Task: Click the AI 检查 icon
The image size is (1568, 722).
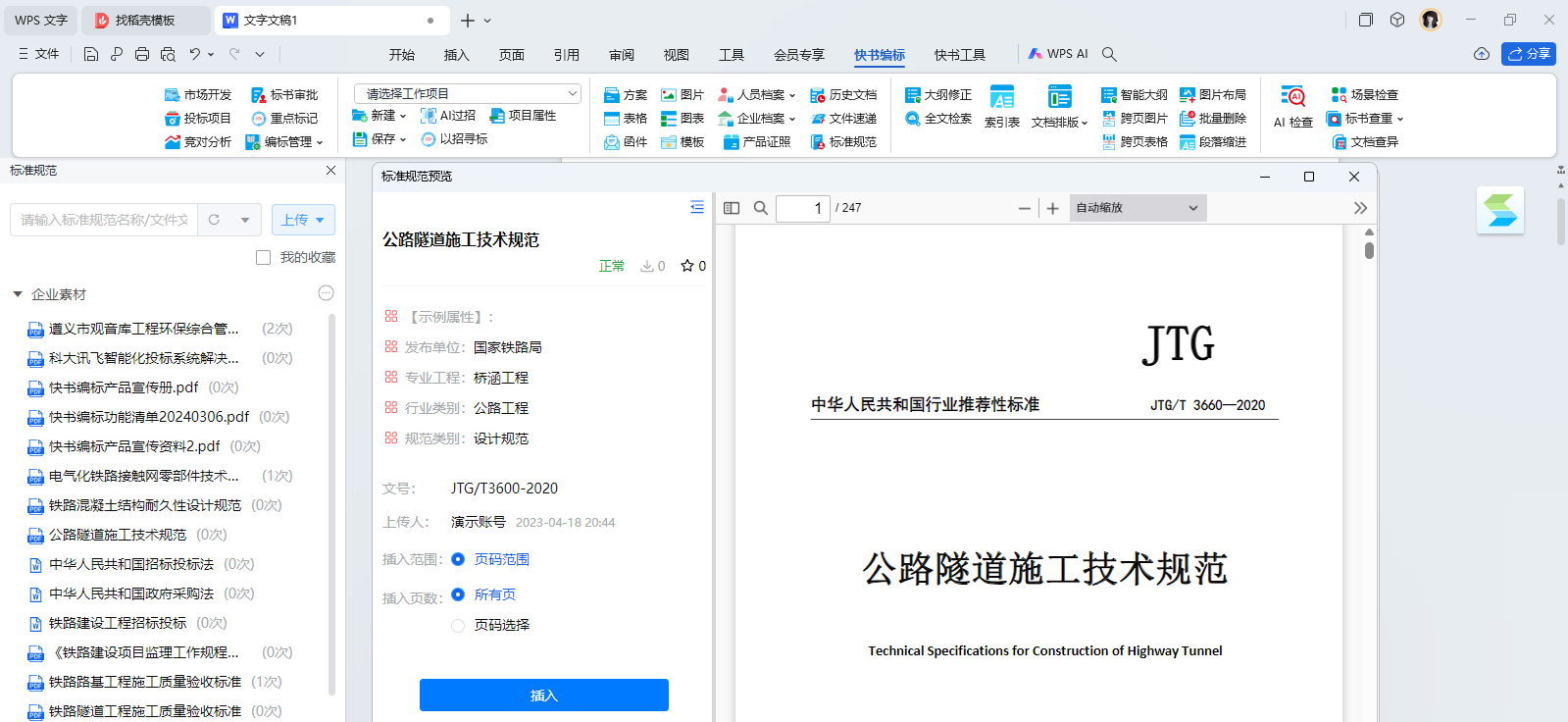Action: click(x=1293, y=106)
